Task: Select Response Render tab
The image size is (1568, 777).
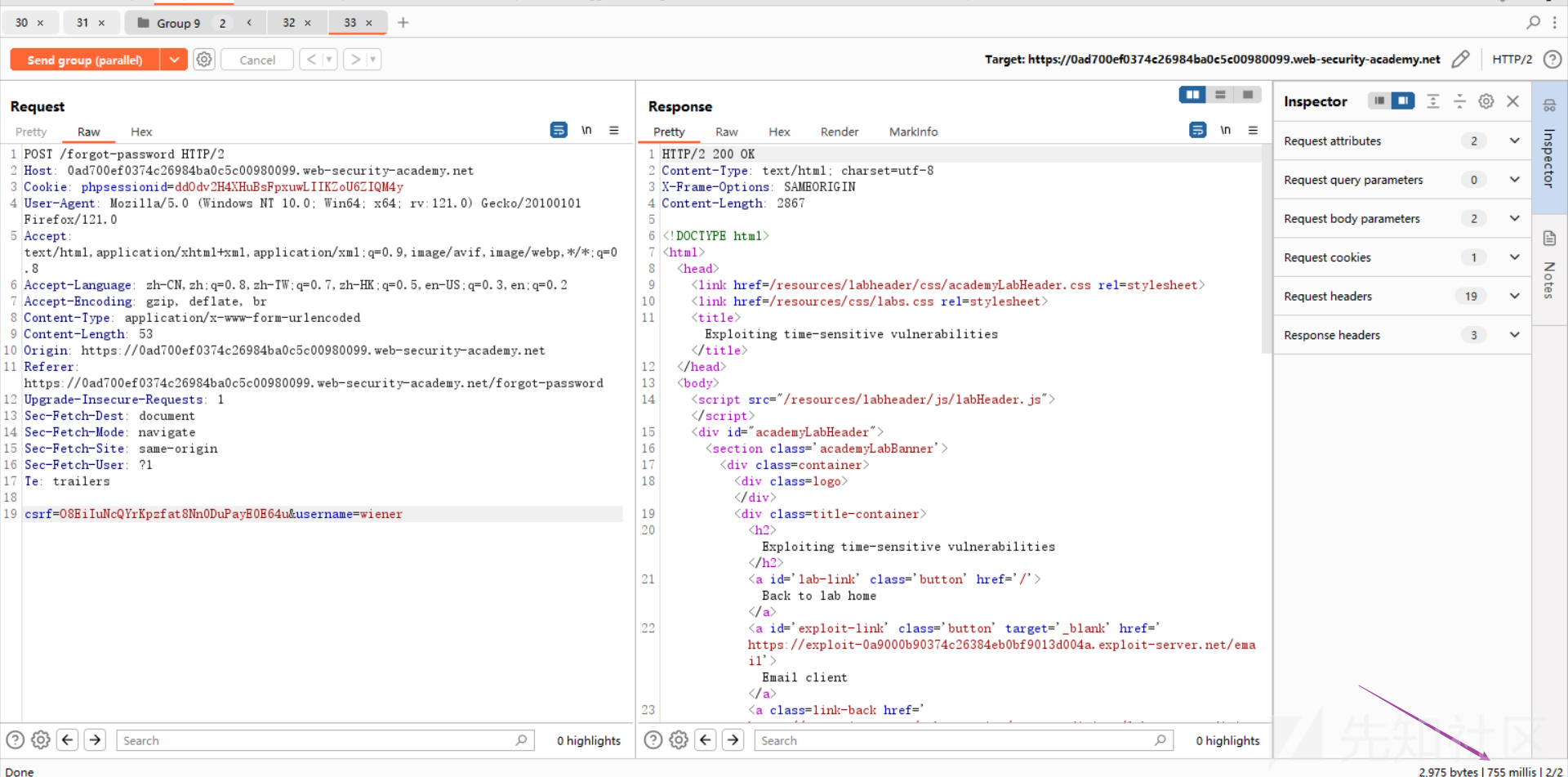Action: pos(840,132)
